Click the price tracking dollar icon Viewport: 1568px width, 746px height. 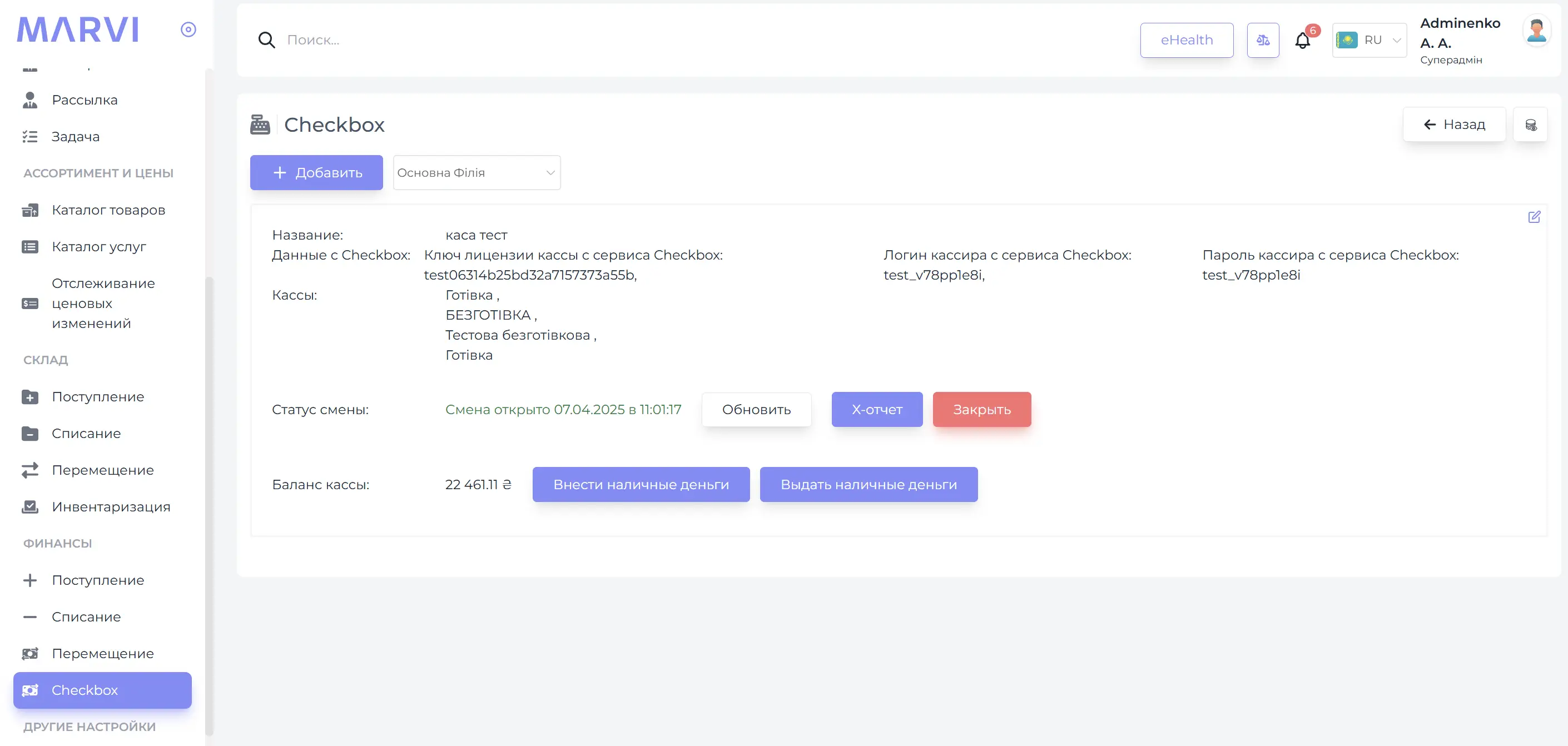point(30,304)
